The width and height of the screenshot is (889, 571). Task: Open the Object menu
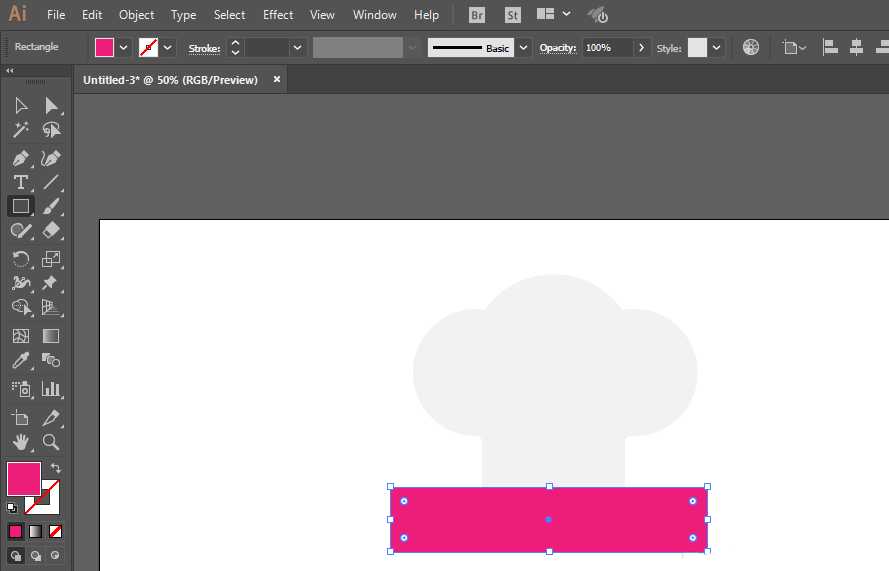point(136,15)
